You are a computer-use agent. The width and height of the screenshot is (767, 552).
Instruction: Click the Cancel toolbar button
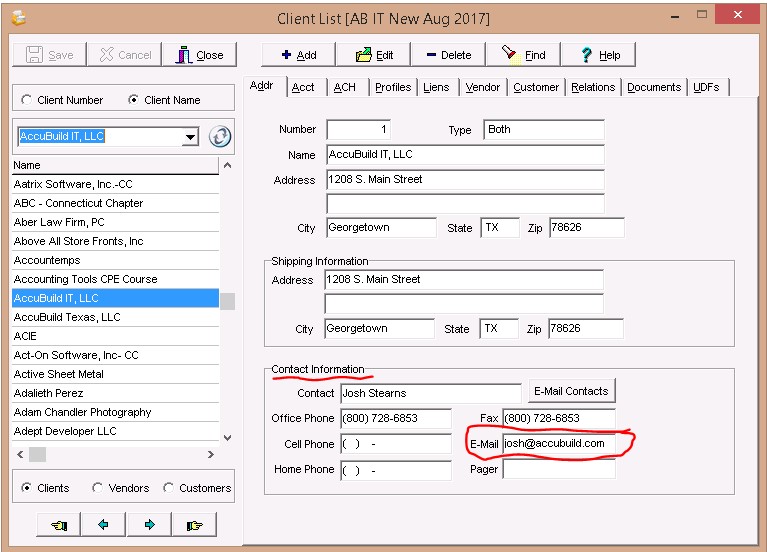coord(125,54)
